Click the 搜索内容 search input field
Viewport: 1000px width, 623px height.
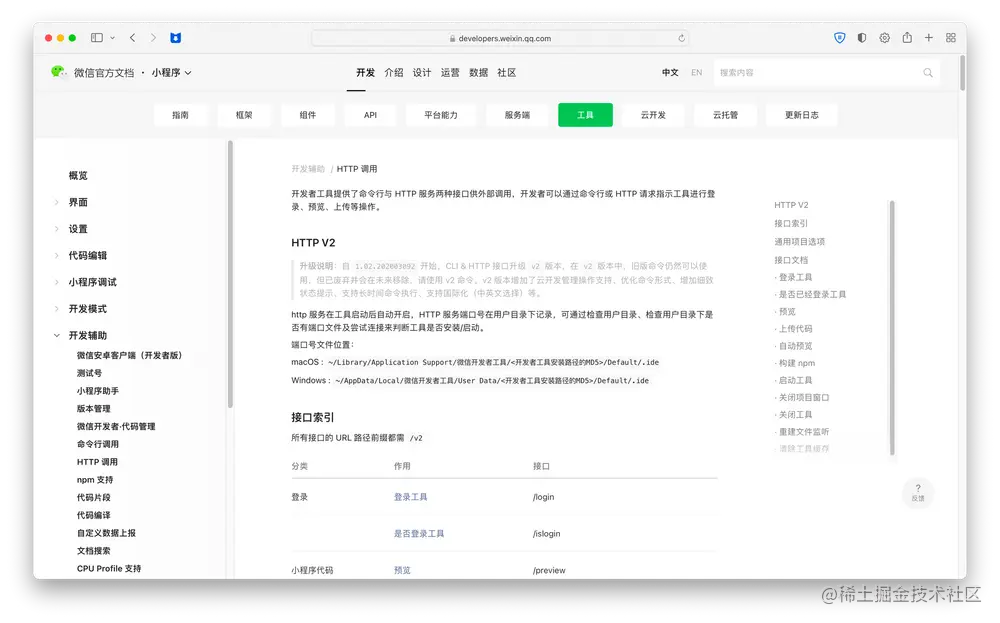pos(790,72)
